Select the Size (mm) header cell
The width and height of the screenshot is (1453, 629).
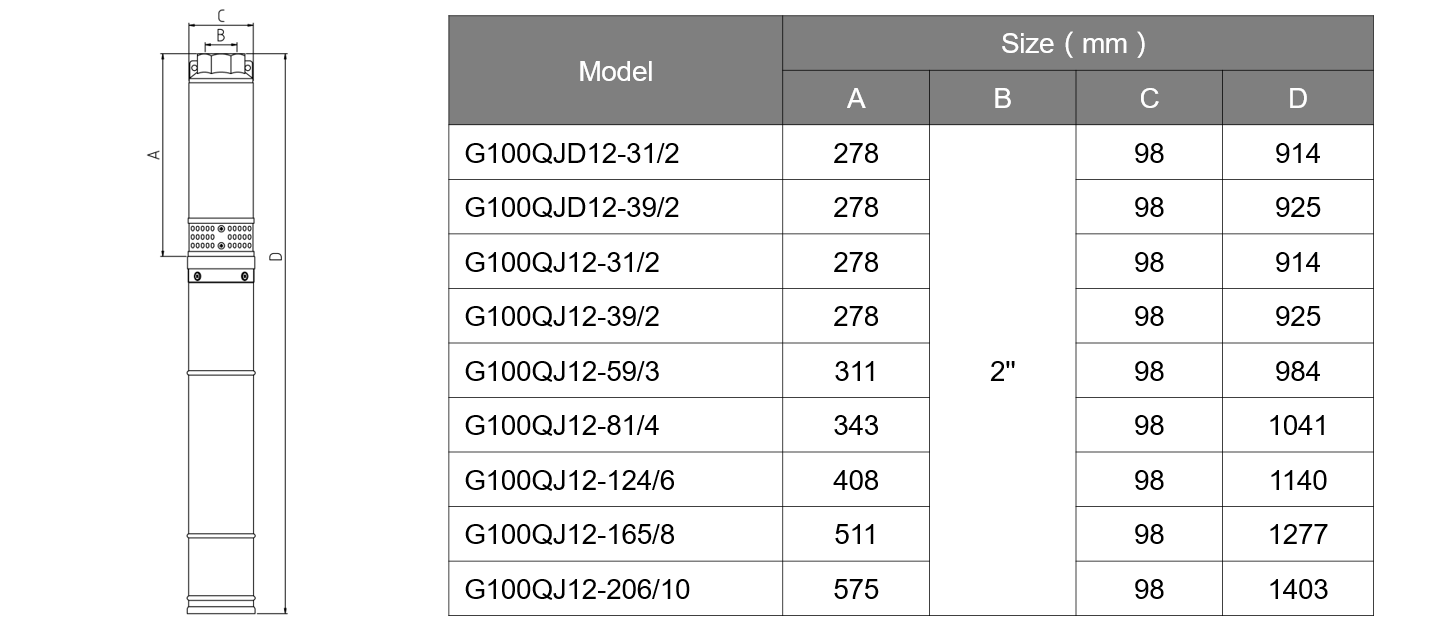click(1077, 43)
